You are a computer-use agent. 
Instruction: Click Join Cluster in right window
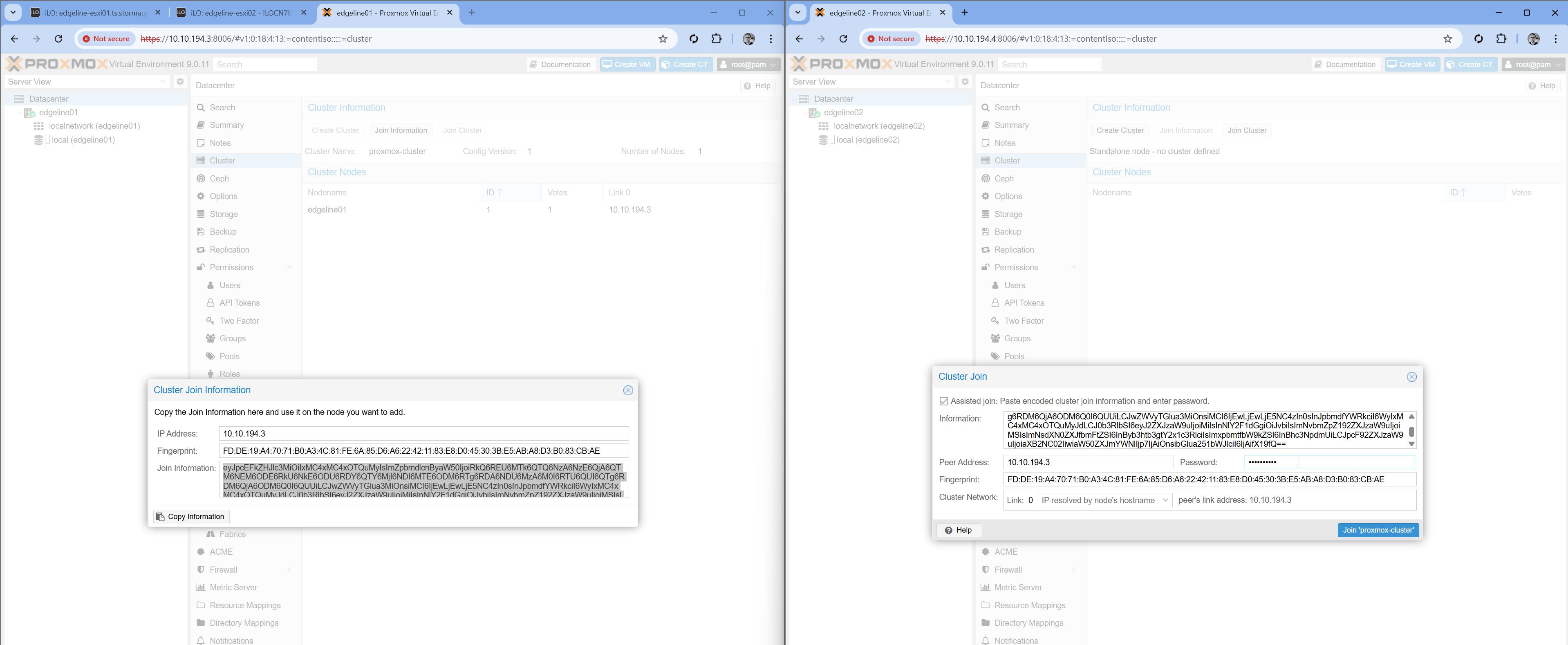click(1247, 130)
